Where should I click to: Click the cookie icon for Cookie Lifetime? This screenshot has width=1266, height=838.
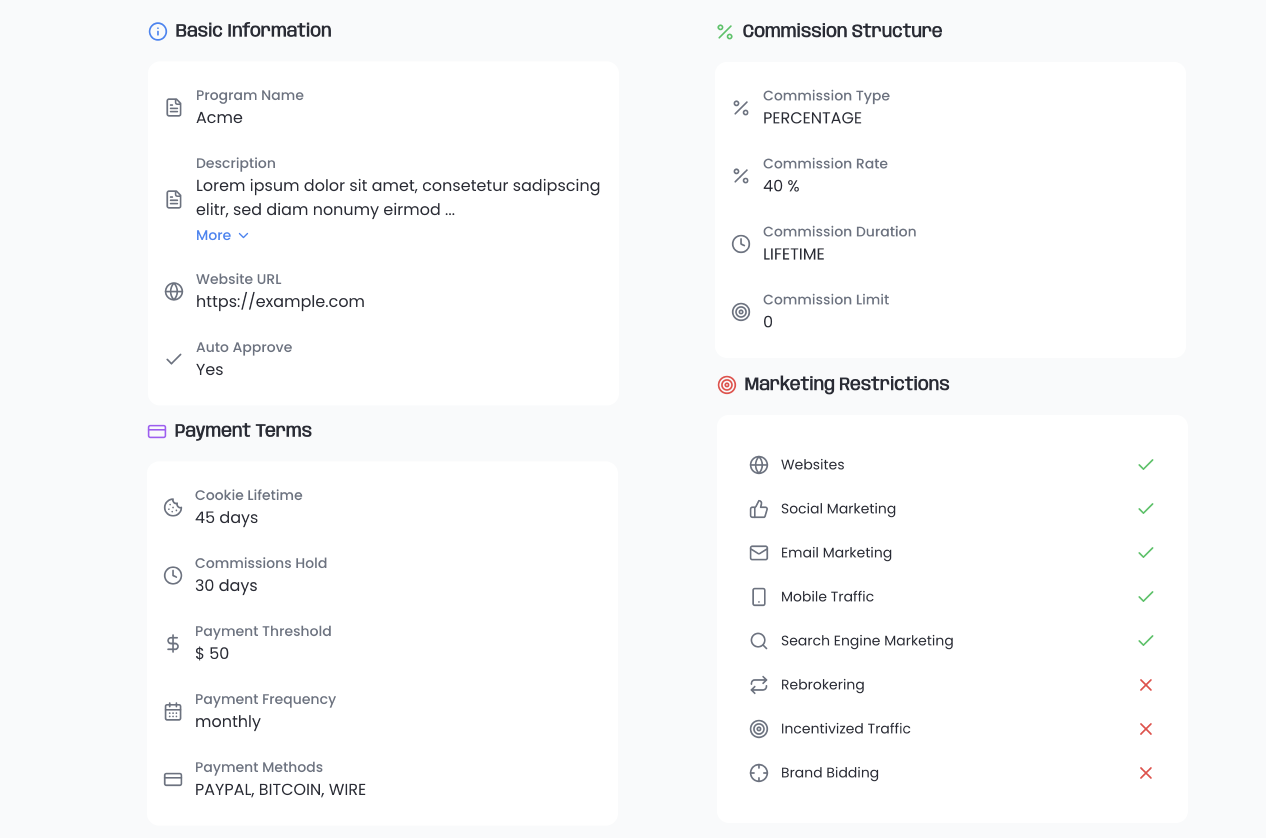point(173,507)
